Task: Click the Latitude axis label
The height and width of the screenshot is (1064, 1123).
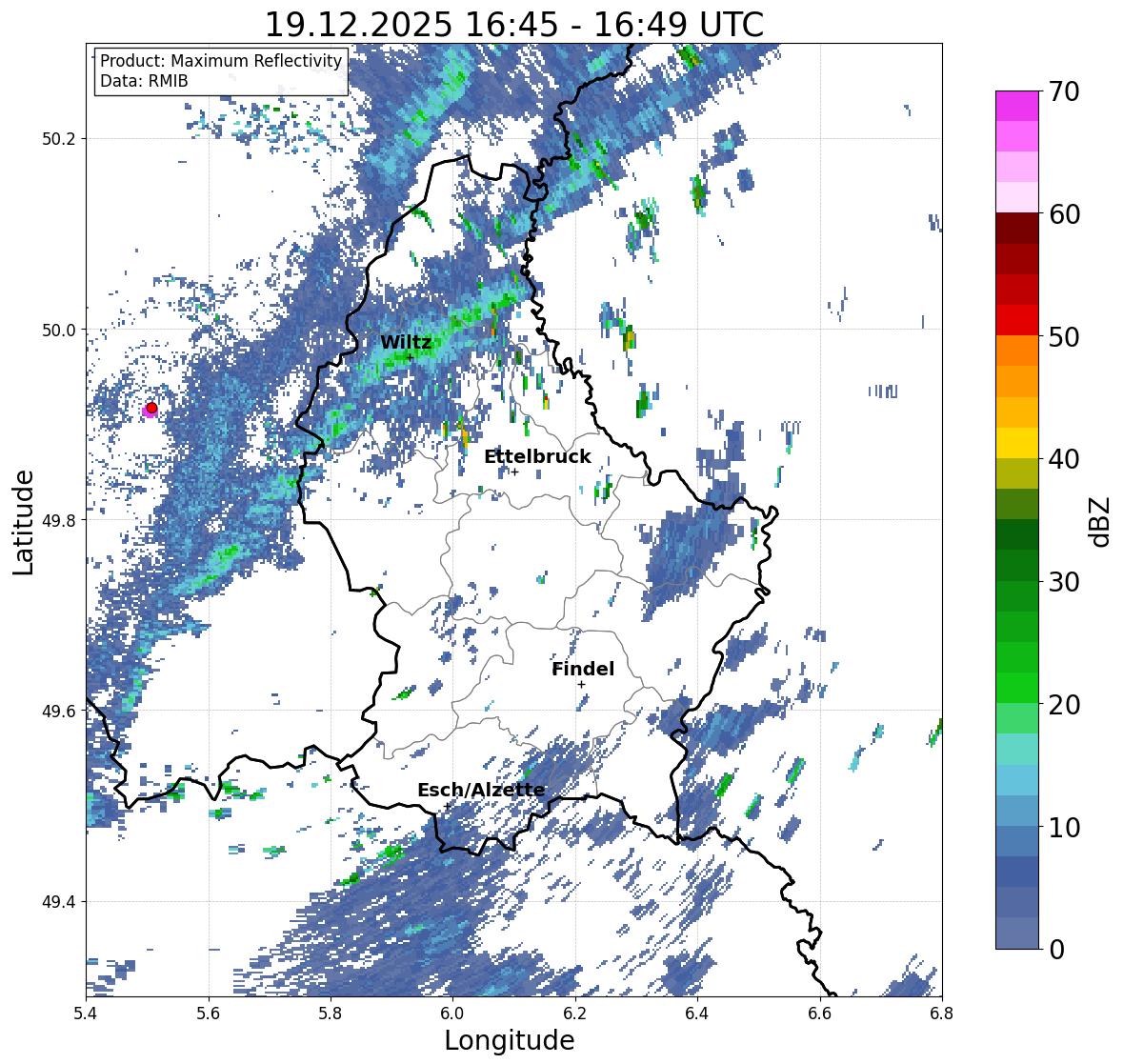Action: [23, 522]
